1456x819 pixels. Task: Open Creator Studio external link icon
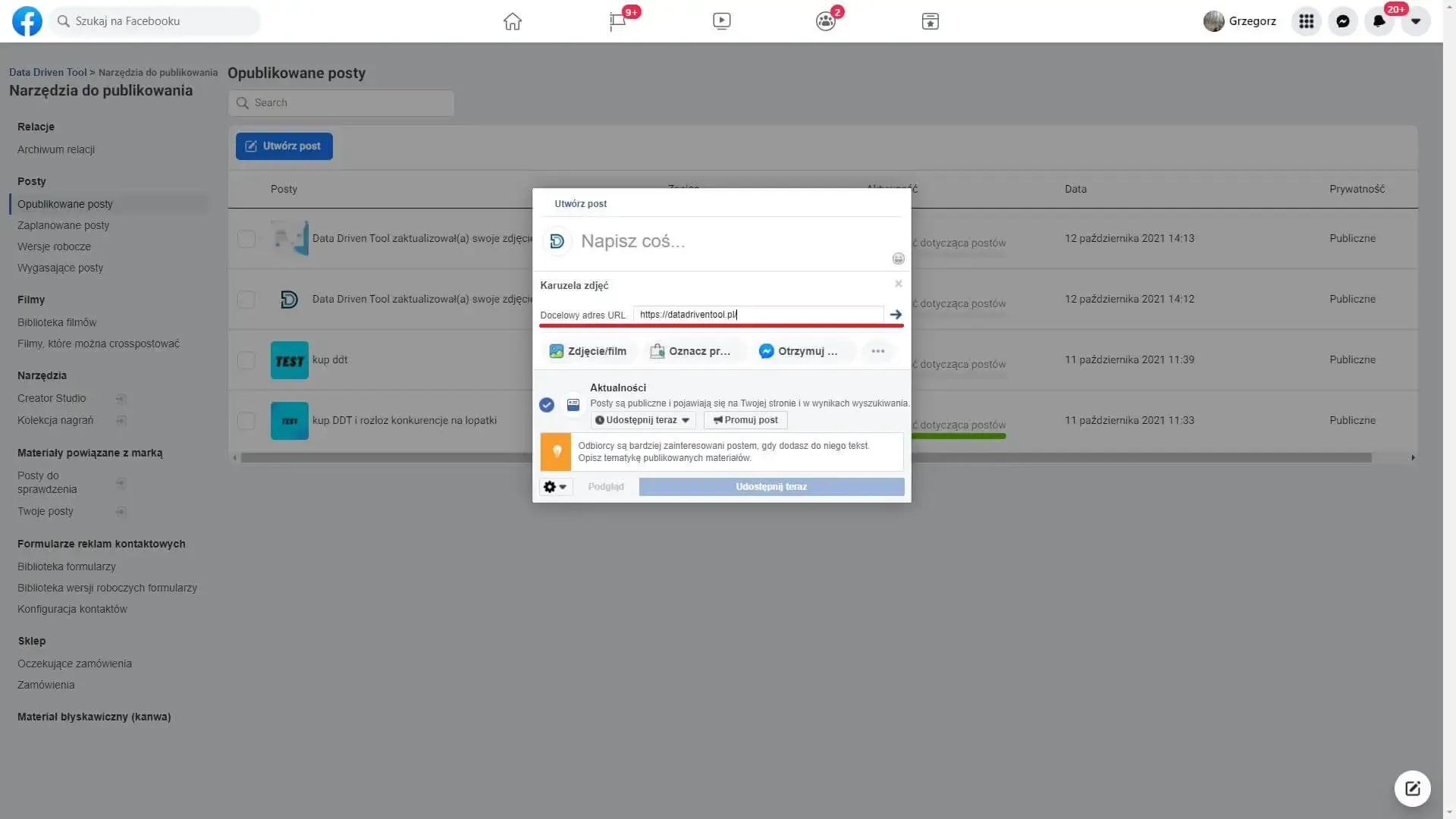[121, 399]
